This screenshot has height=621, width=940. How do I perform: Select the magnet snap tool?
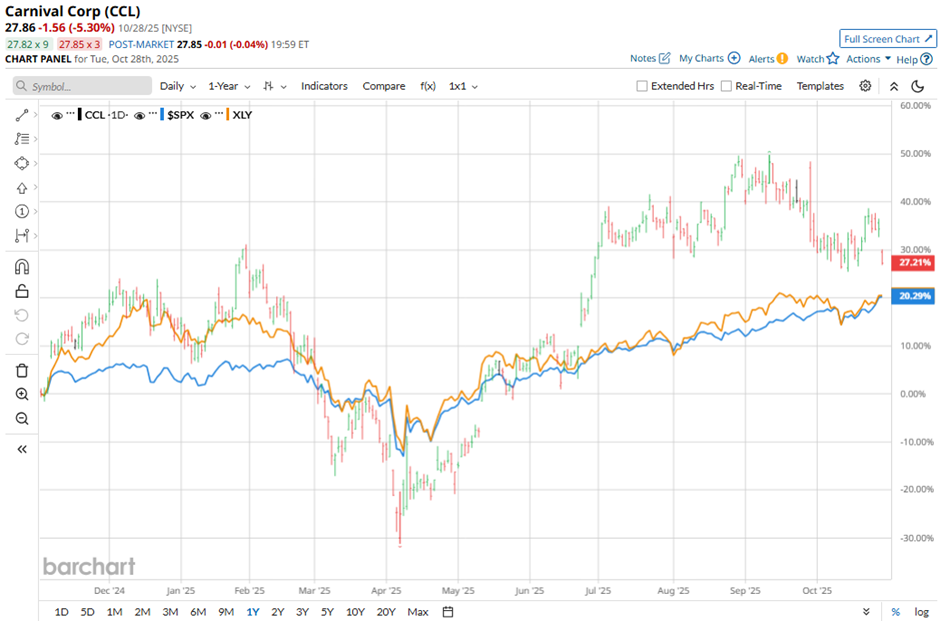coord(22,267)
